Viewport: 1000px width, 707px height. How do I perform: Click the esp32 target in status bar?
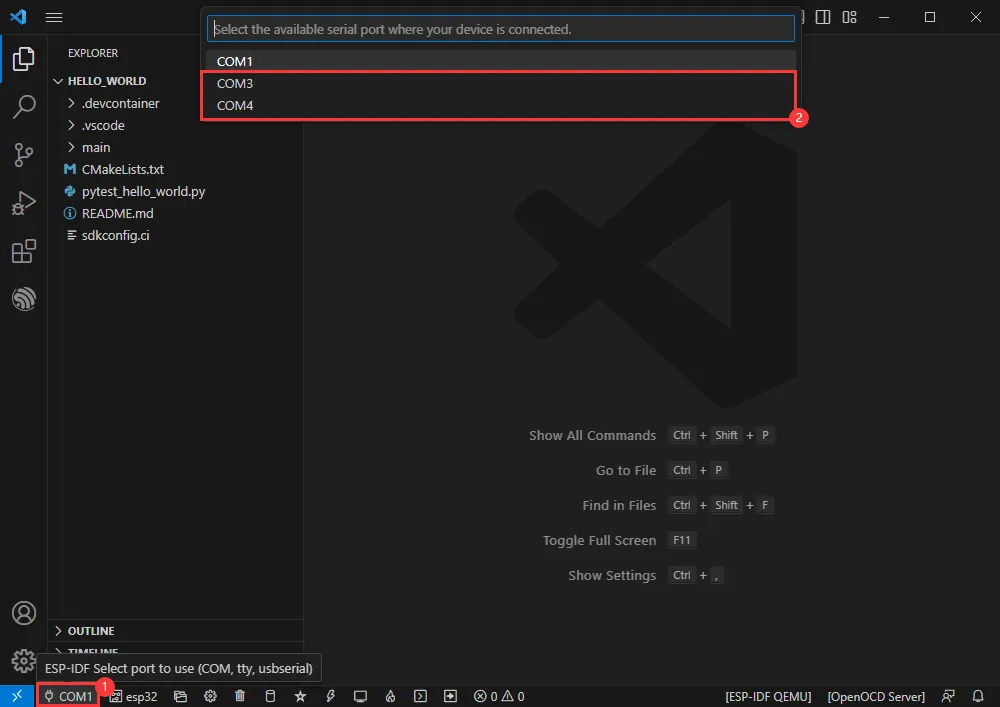point(134,696)
